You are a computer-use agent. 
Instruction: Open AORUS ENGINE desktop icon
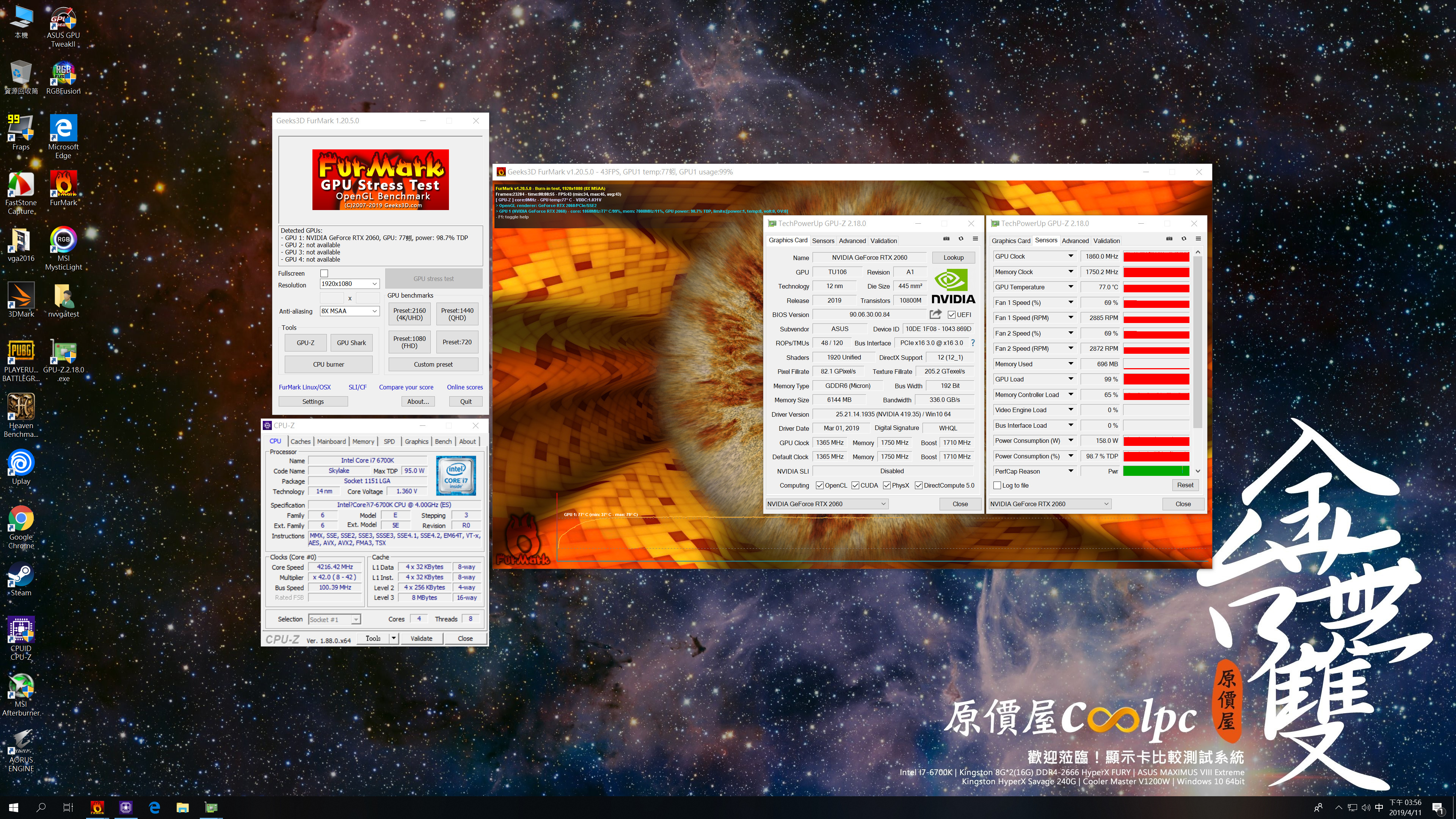pos(21,751)
